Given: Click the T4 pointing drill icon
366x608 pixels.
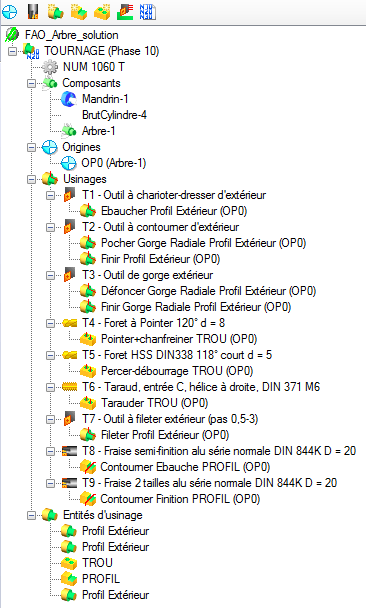Looking at the screenshot, I should 69,323.
